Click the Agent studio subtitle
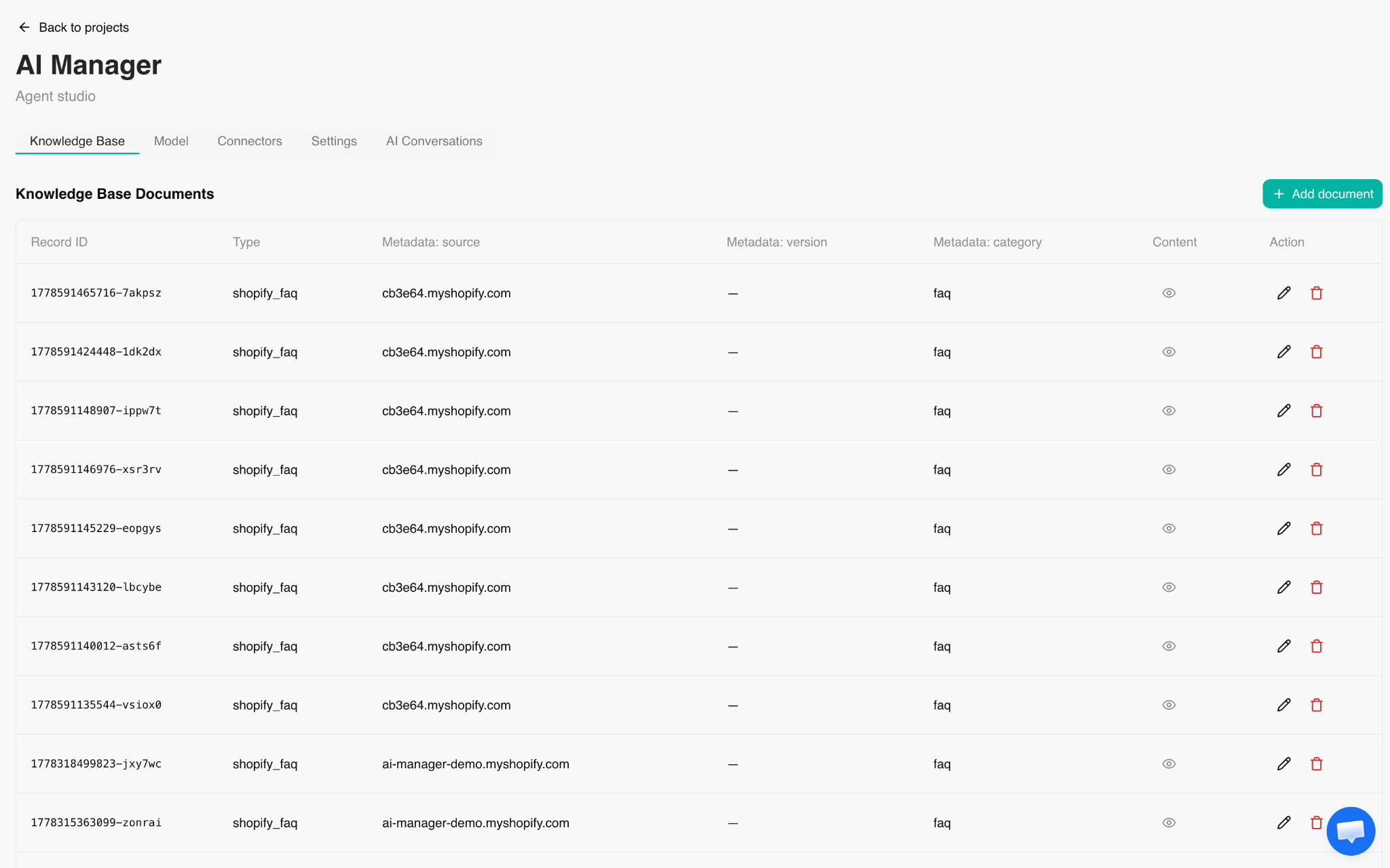This screenshot has width=1390, height=868. pos(56,96)
